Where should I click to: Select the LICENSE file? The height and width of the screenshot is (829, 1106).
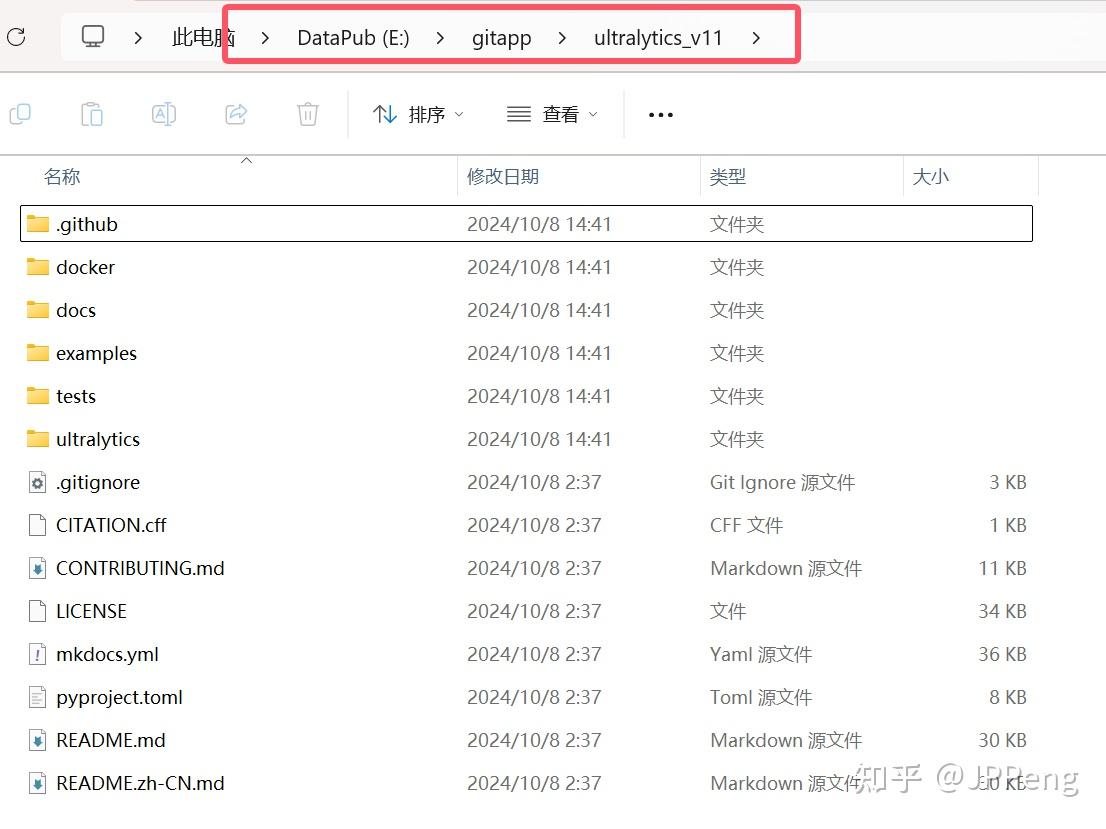click(91, 611)
